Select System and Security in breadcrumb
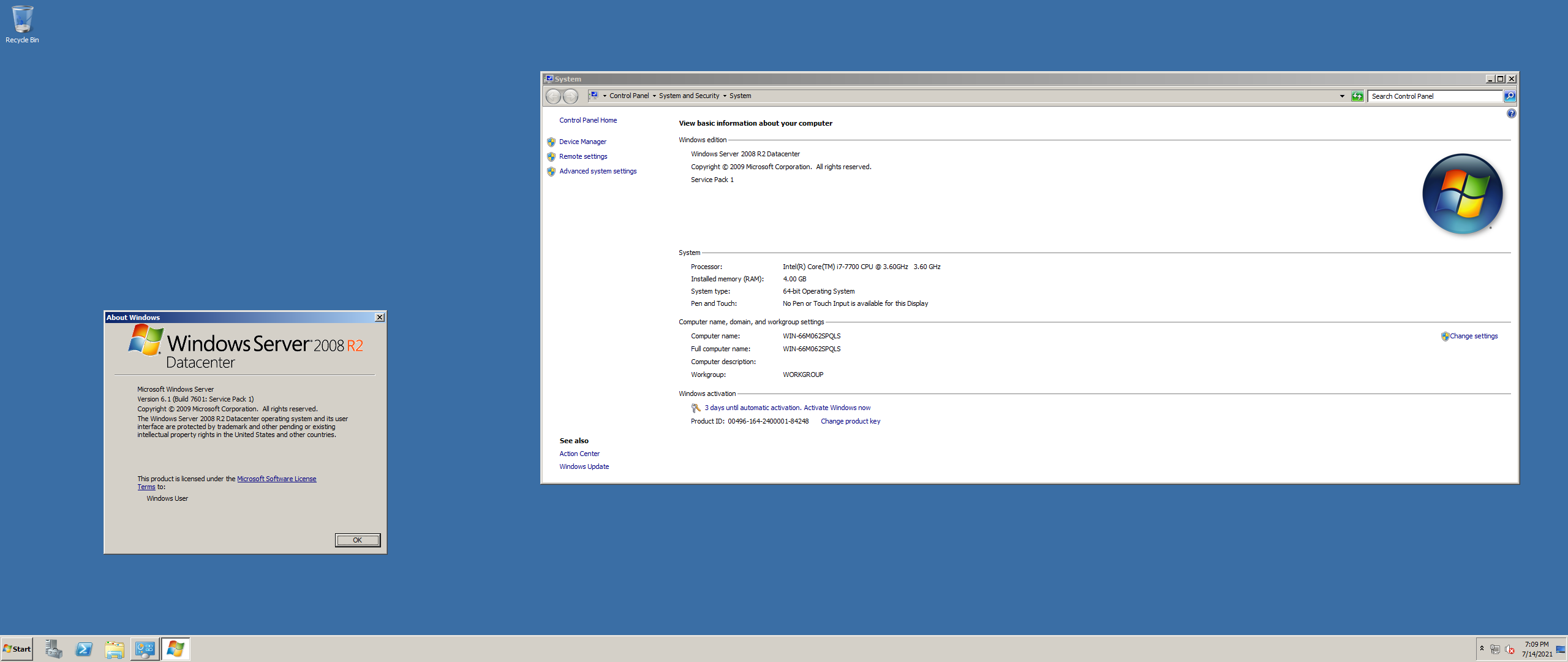This screenshot has height=662, width=1568. click(689, 96)
